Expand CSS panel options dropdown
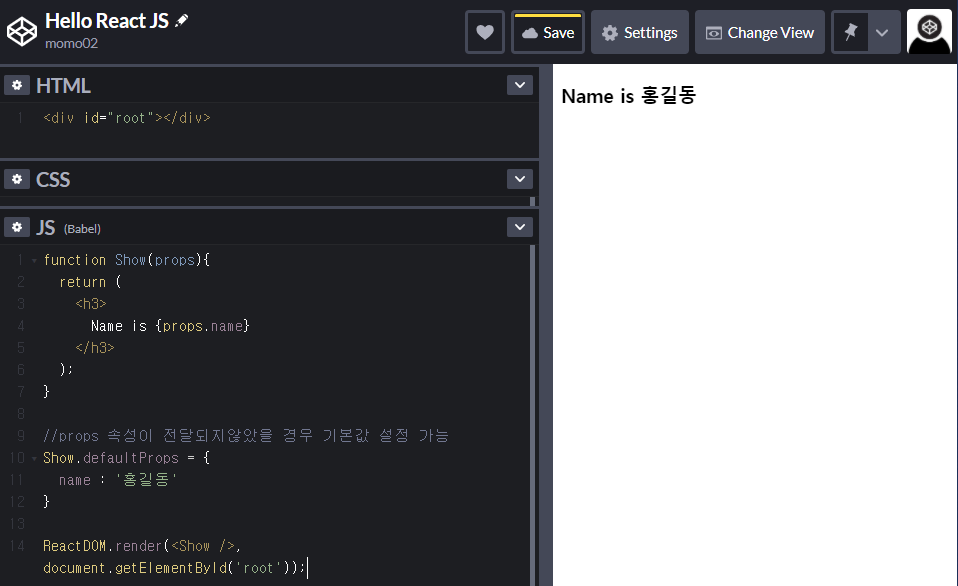Viewport: 958px width, 586px height. click(520, 179)
